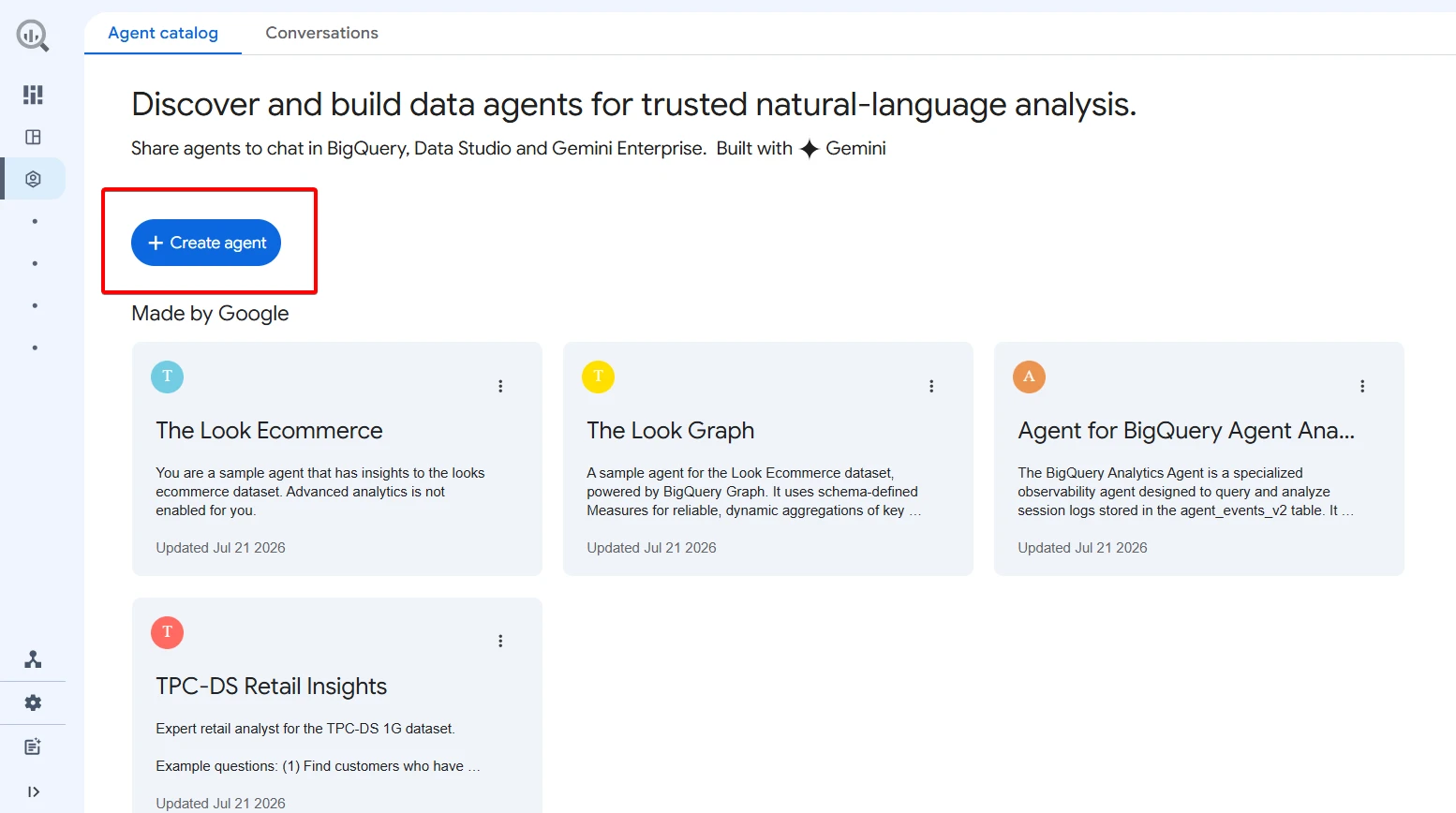Open more options for TPC-DS Retail Insights
Image resolution: width=1456 pixels, height=813 pixels.
[500, 641]
